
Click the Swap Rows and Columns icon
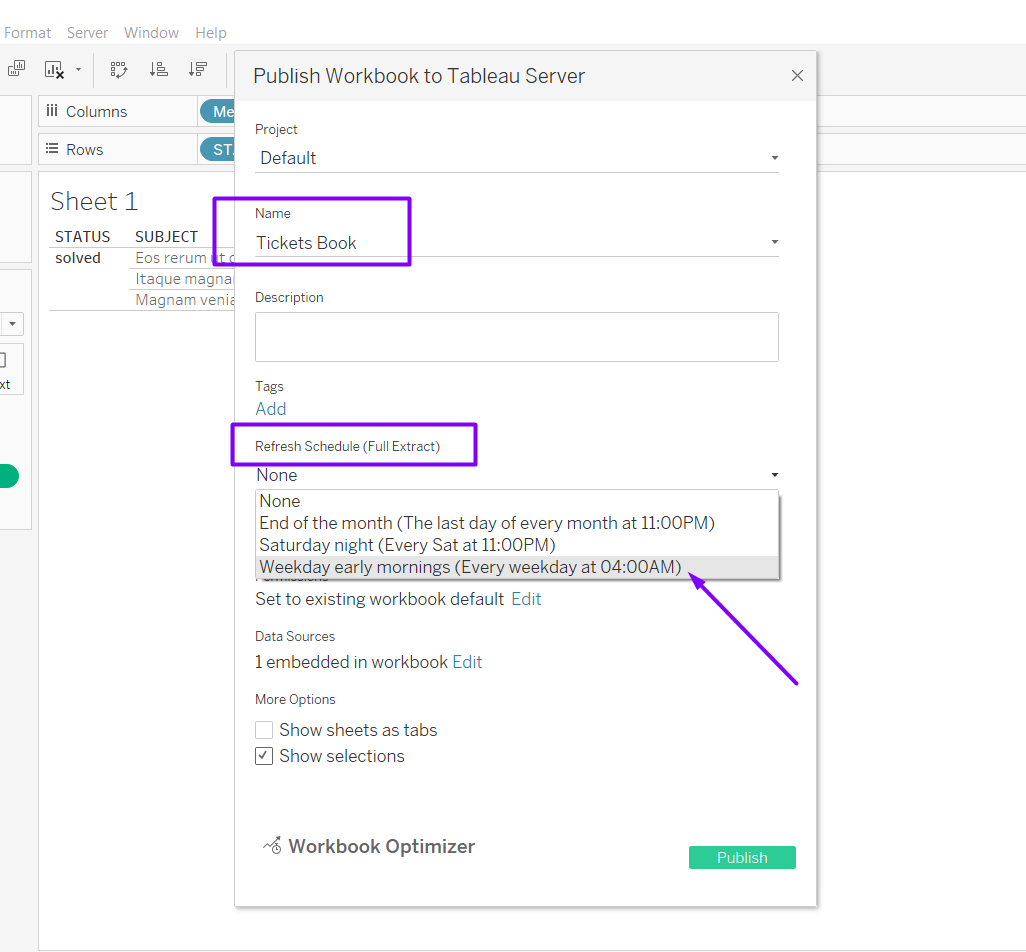[119, 69]
